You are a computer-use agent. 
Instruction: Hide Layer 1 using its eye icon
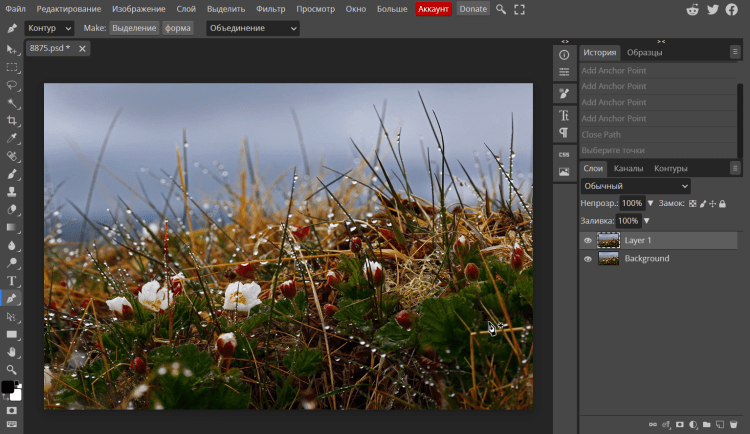(588, 240)
